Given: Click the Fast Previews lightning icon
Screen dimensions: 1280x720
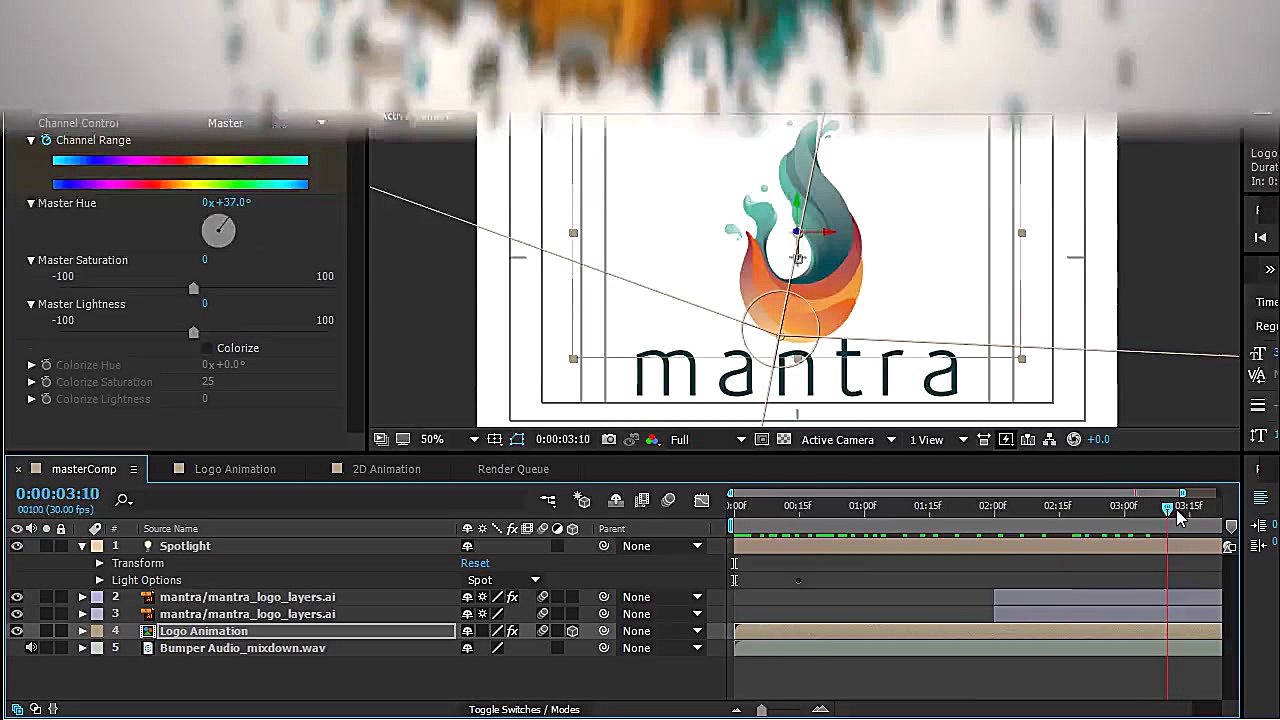Looking at the screenshot, I should click(x=1006, y=440).
